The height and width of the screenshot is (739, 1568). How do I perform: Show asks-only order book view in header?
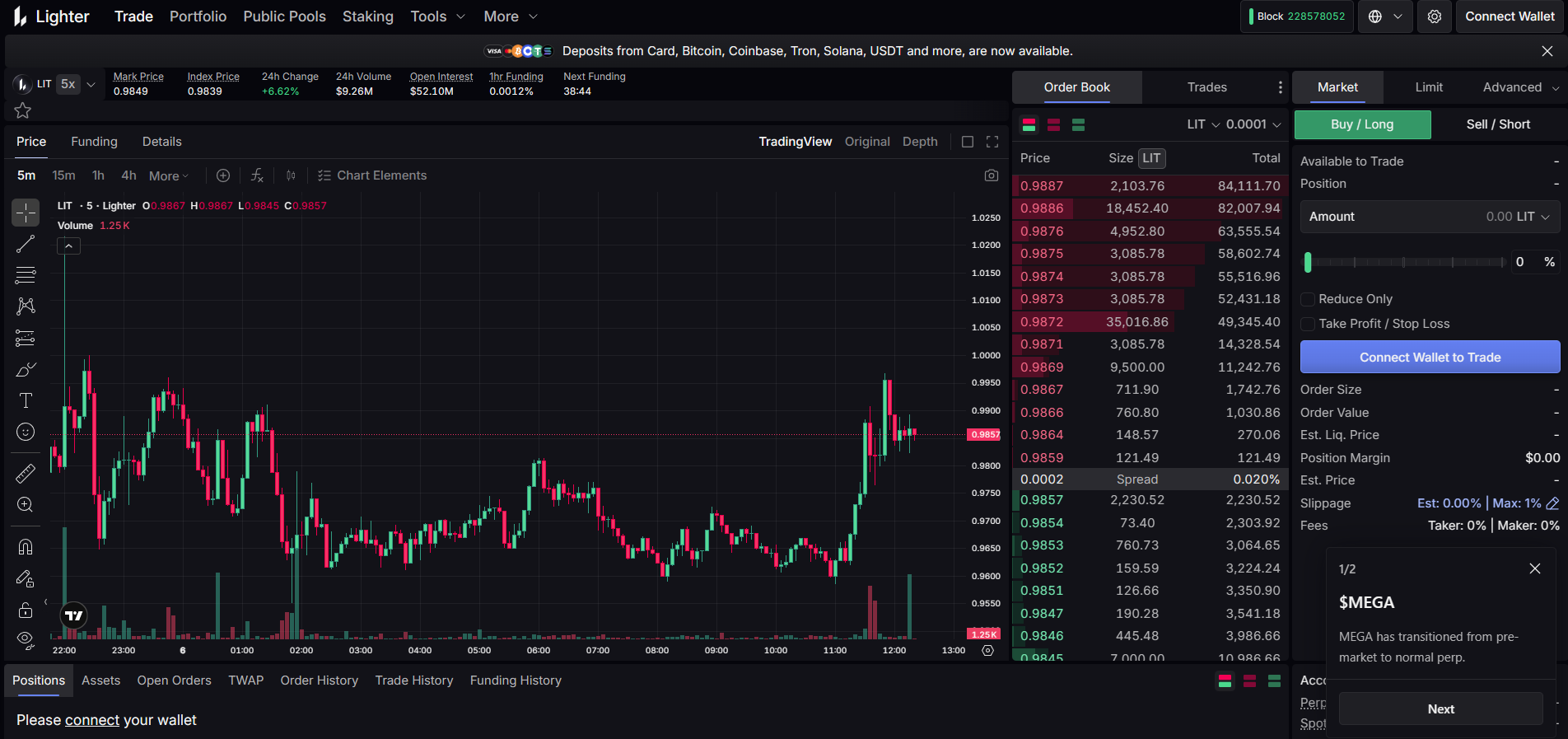[1054, 124]
